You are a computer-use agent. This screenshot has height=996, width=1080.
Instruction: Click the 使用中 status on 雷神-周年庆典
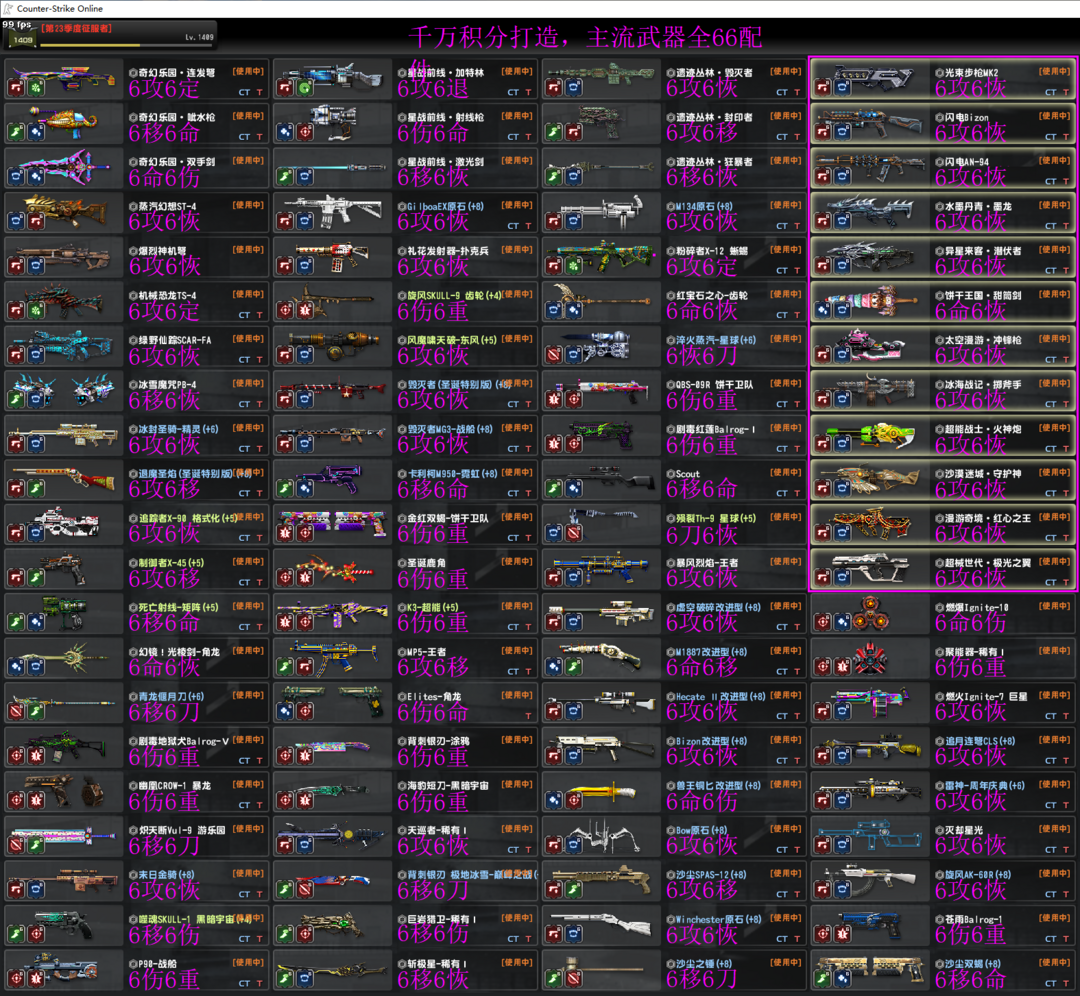1055,784
